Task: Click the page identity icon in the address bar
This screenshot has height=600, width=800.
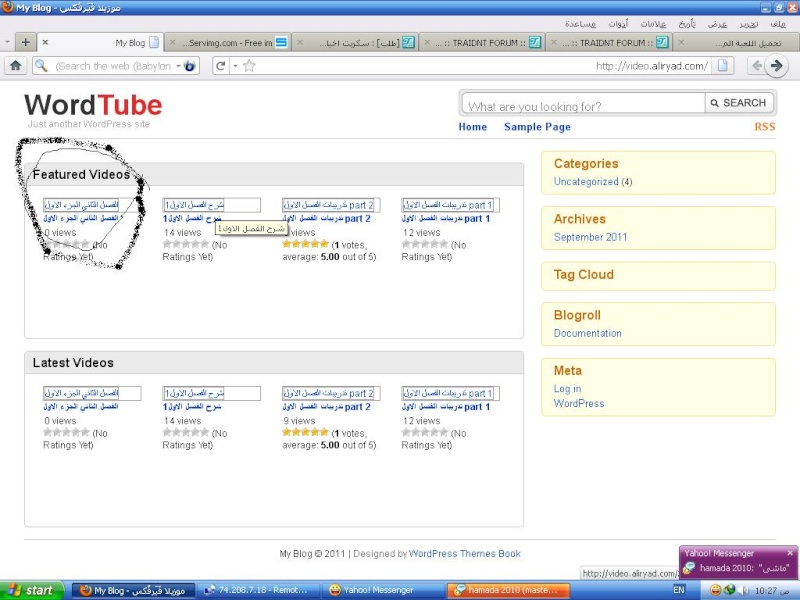Action: pos(722,66)
